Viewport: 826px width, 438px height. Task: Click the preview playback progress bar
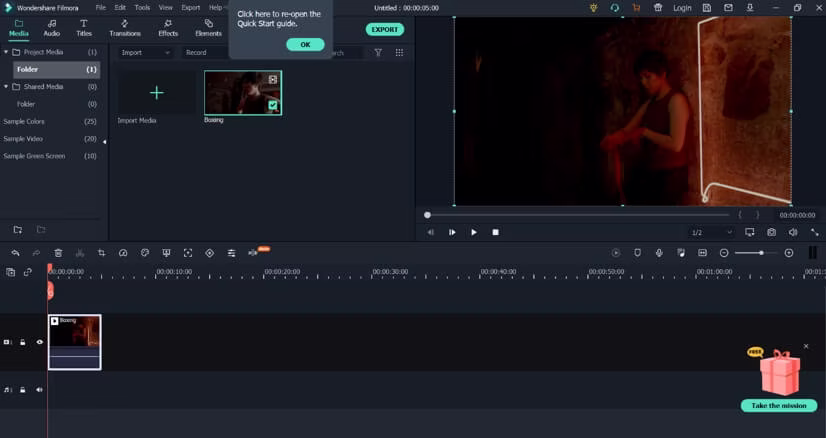point(577,215)
